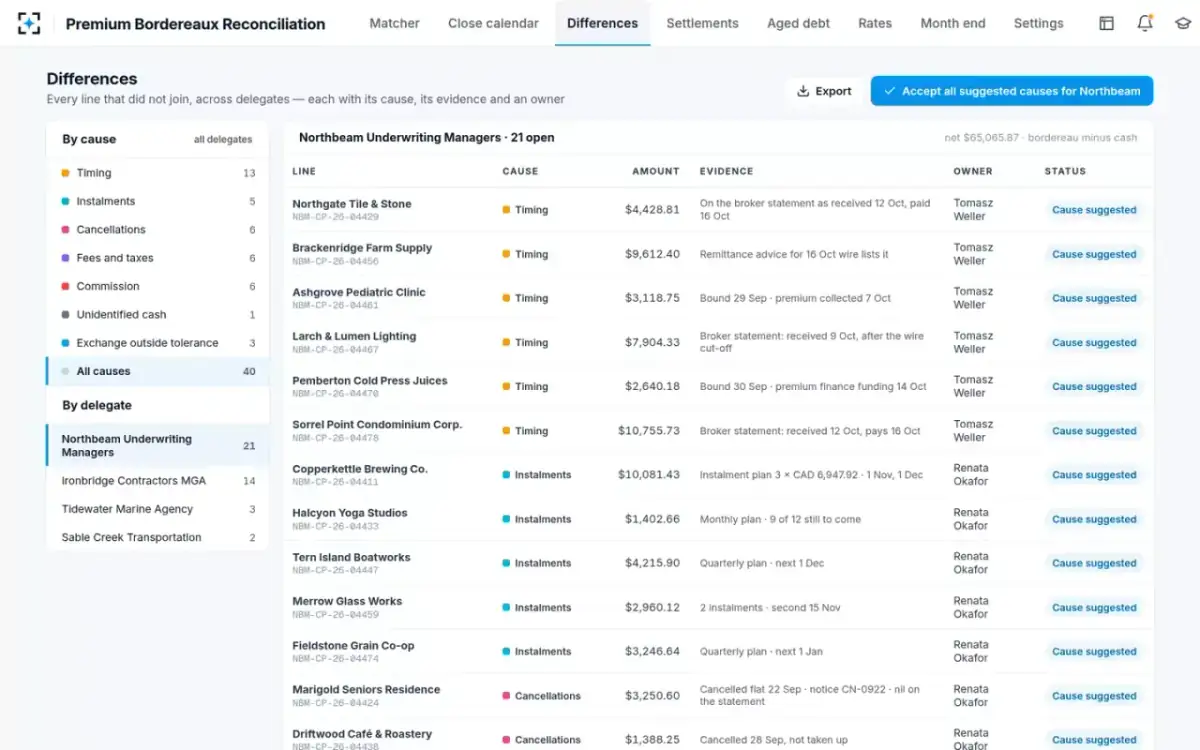Click the pink Cancellations cause dot
Image resolution: width=1200 pixels, height=750 pixels.
click(65, 230)
